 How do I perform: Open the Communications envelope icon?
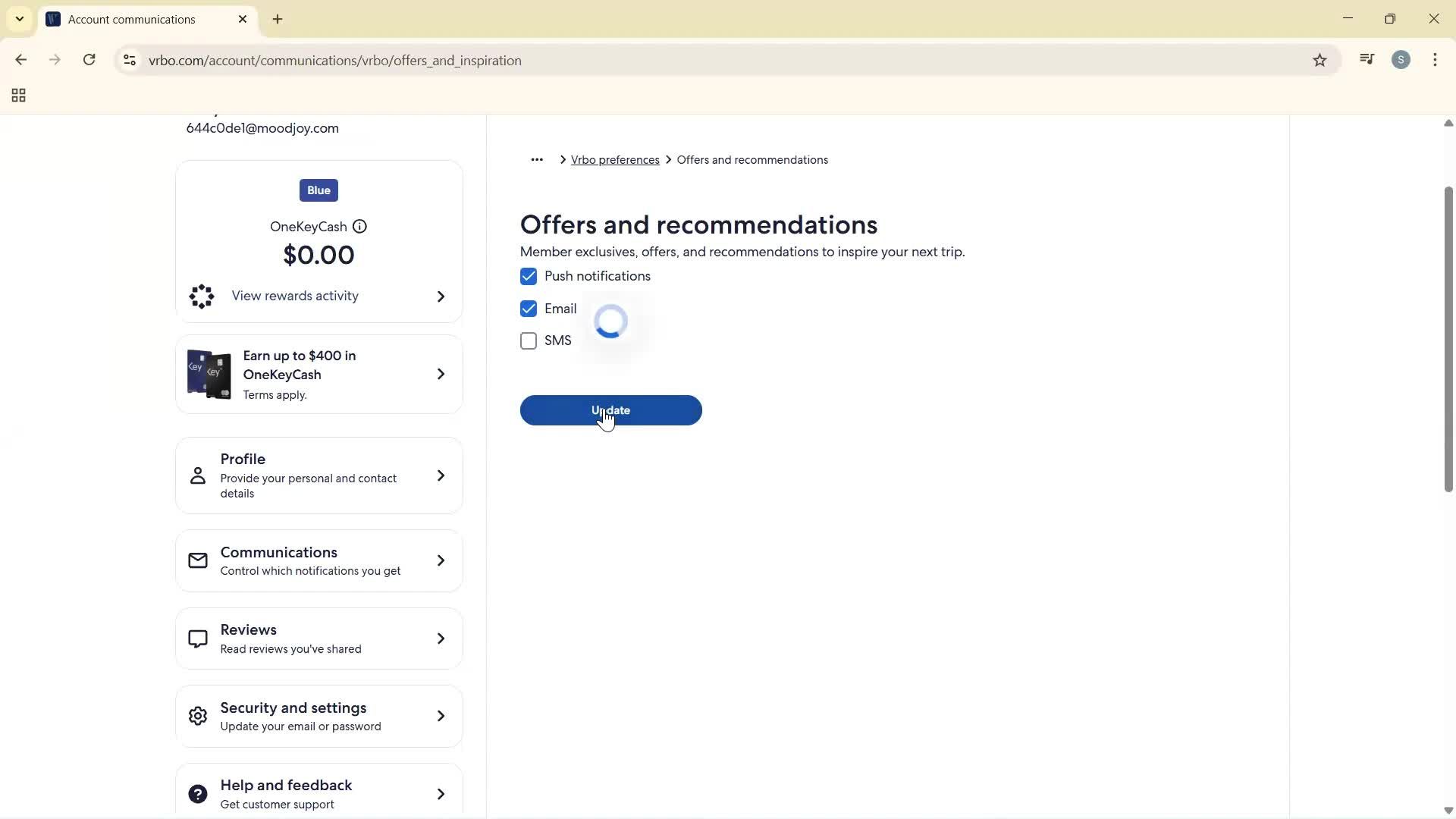(x=197, y=560)
